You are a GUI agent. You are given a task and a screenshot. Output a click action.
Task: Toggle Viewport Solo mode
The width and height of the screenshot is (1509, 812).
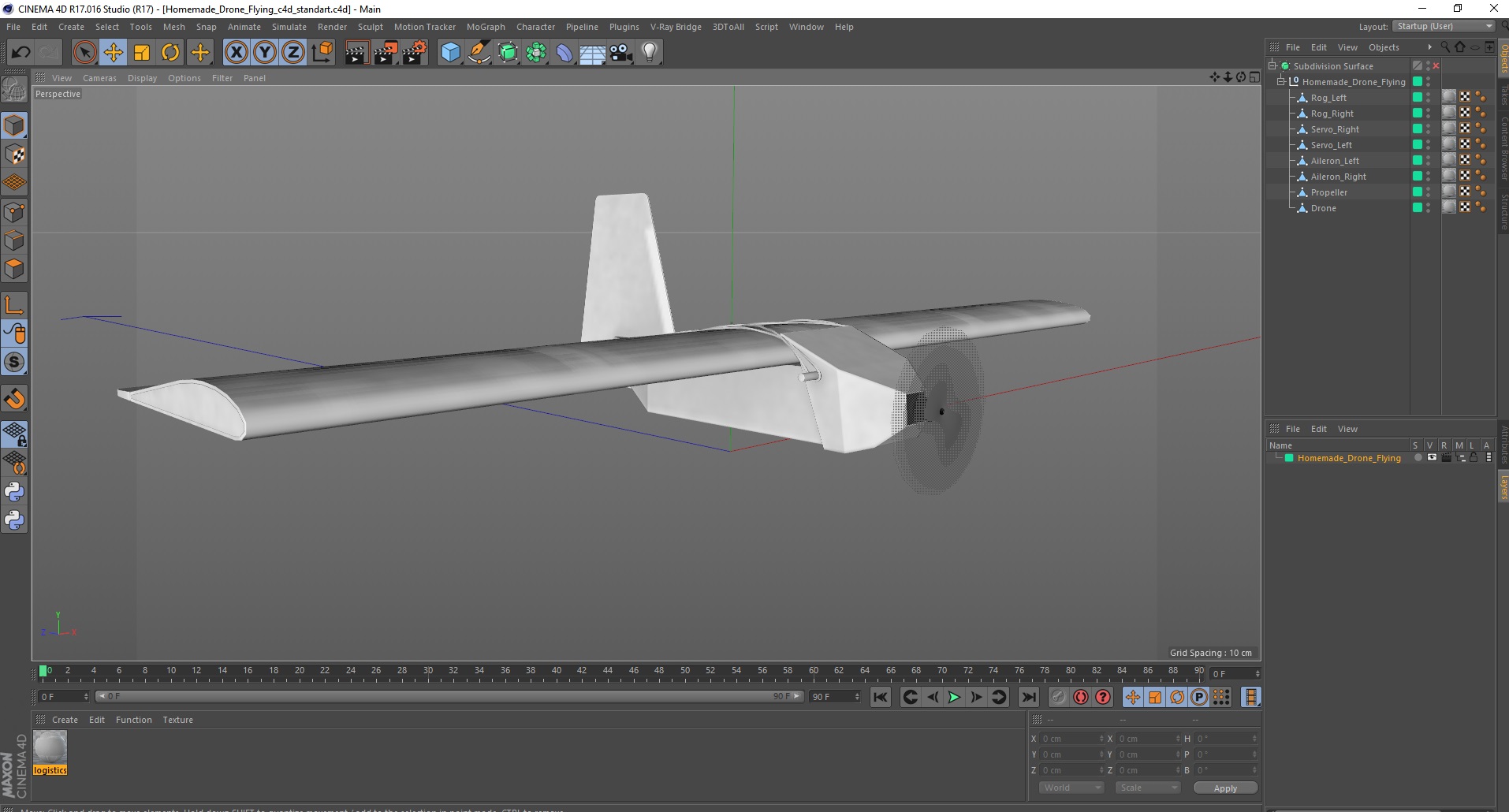coord(14,362)
